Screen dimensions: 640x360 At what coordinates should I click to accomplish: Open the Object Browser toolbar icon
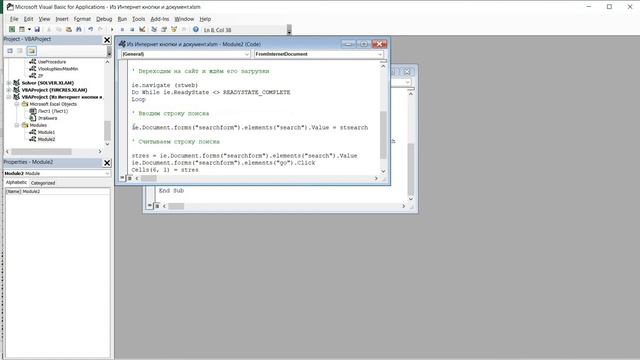(x=174, y=29)
